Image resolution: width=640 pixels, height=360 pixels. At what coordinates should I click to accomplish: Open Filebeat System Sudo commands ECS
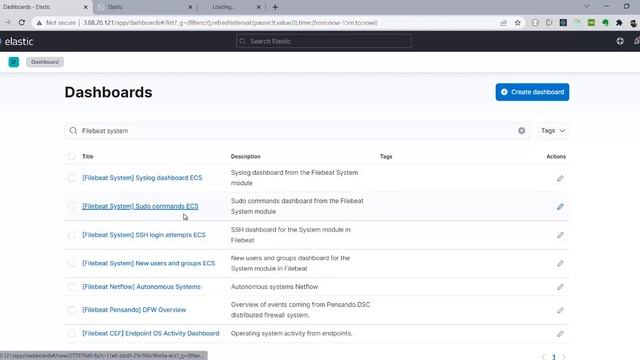[140, 206]
